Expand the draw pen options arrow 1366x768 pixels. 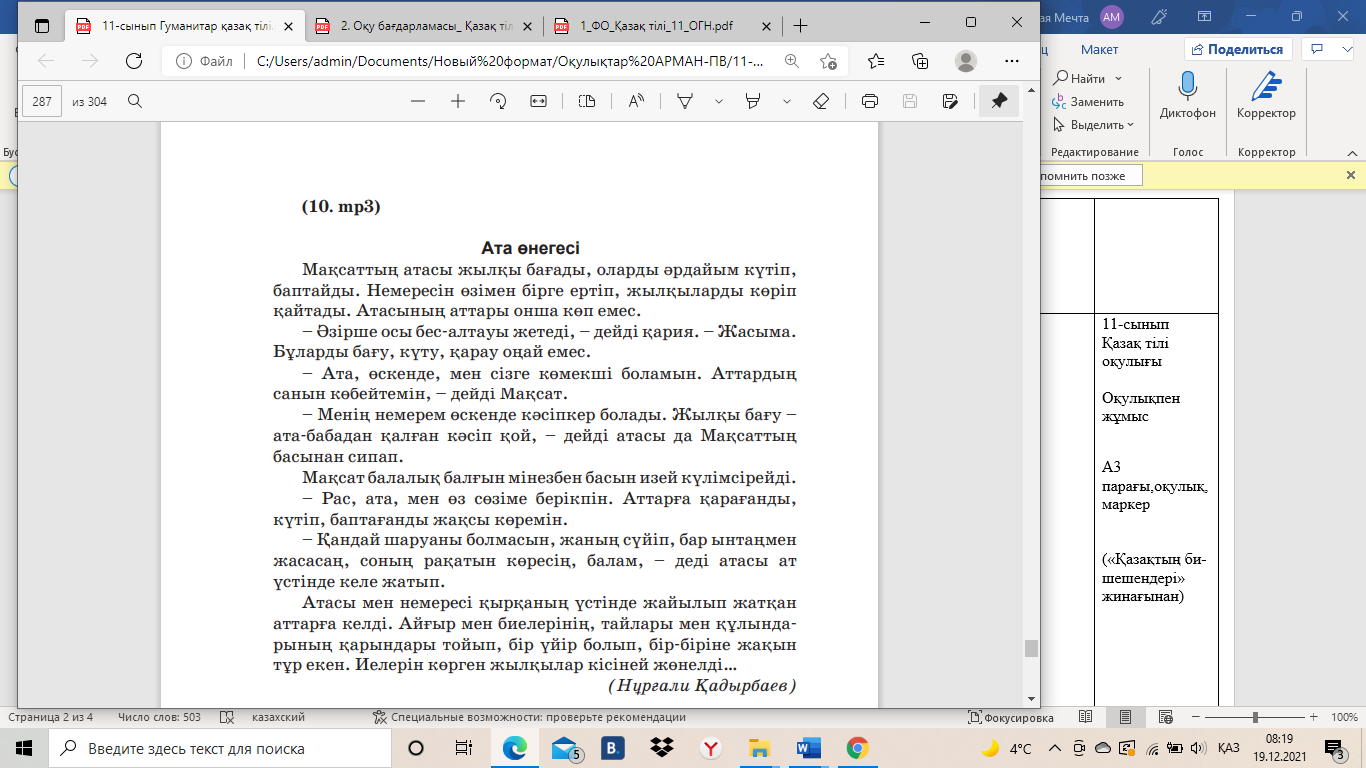click(718, 101)
